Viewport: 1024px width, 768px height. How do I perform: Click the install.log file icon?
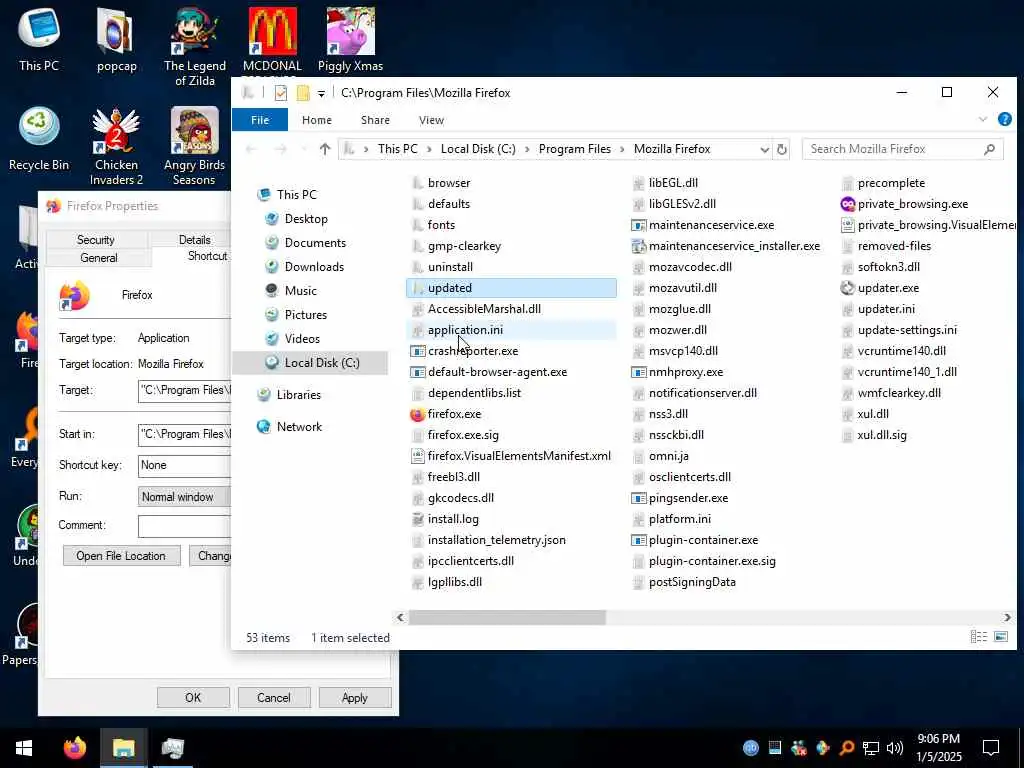point(417,519)
